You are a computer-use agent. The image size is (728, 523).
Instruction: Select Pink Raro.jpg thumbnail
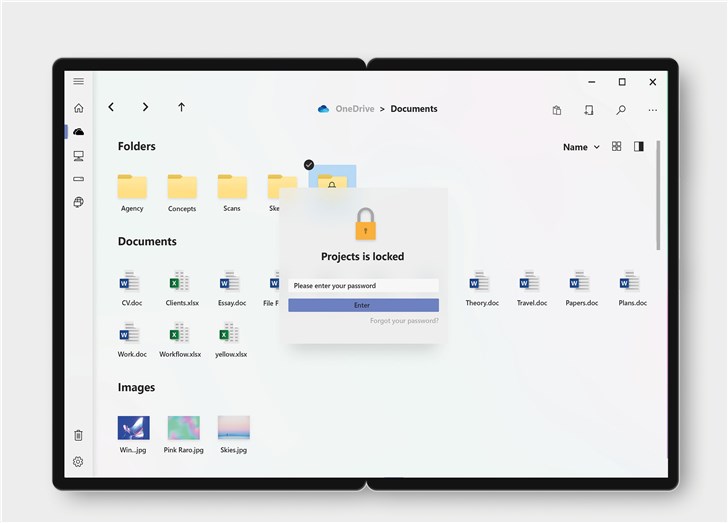point(183,428)
